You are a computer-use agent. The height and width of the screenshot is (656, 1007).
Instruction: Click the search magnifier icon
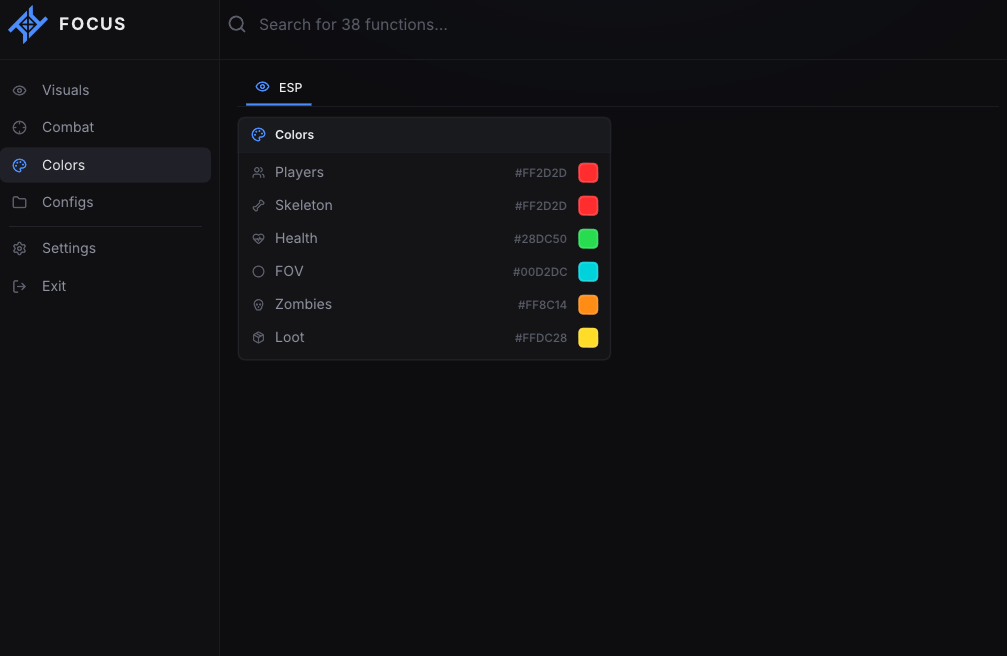237,24
